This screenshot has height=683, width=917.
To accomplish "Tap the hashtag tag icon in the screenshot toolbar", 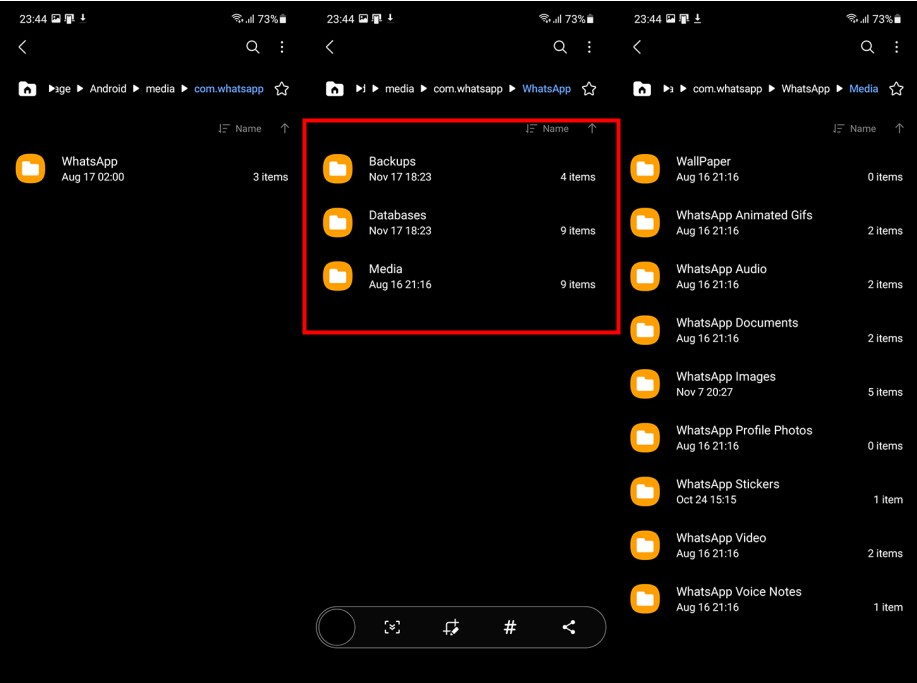I will coord(510,627).
